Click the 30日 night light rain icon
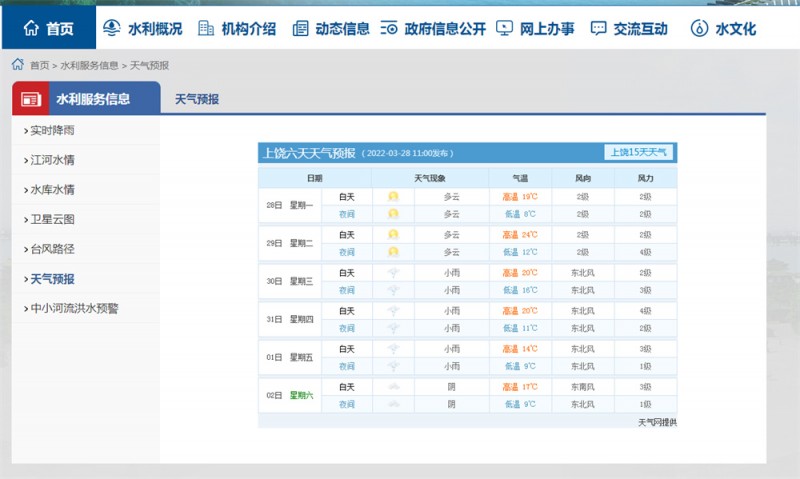The image size is (800, 479). pyautogui.click(x=393, y=290)
